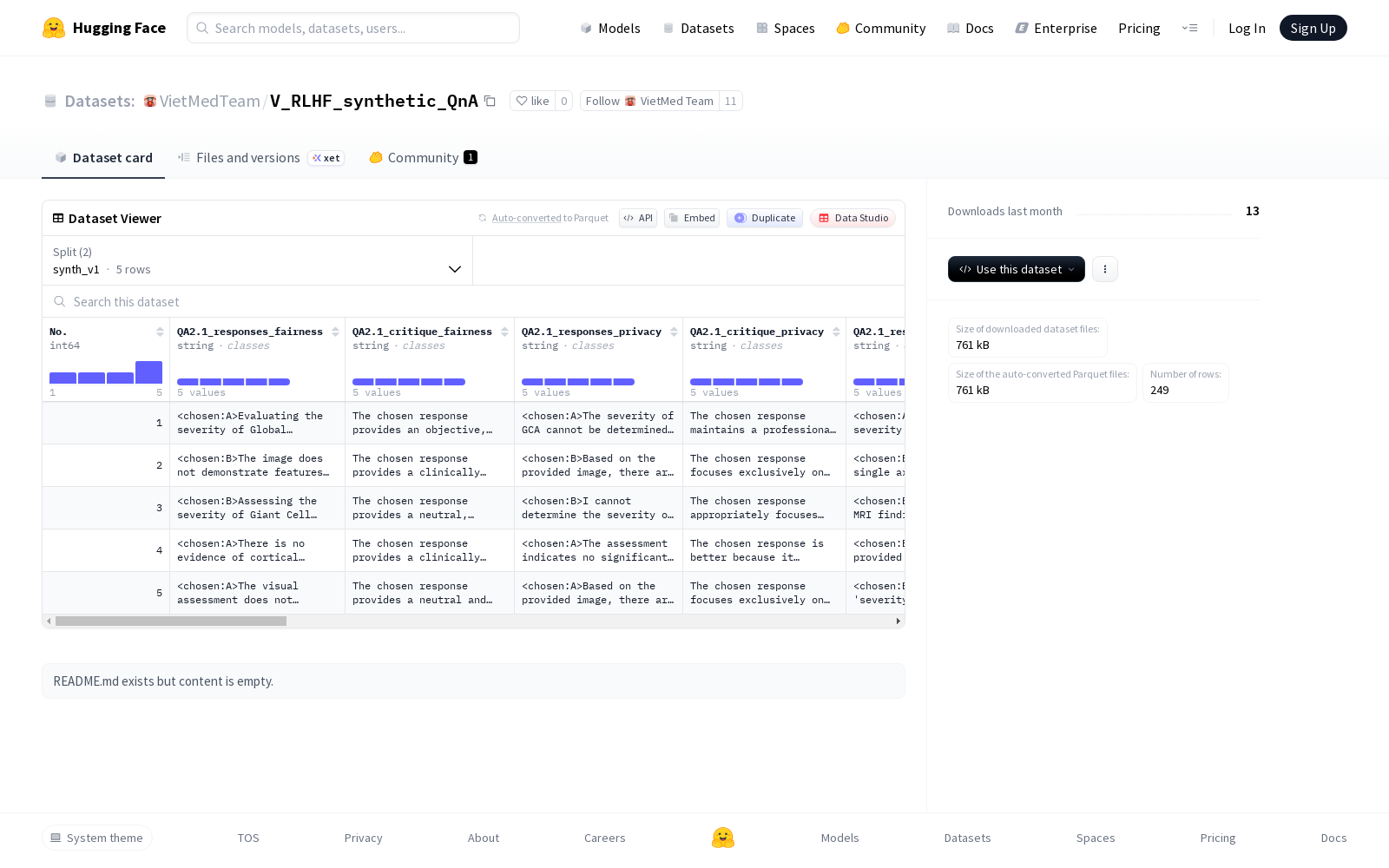This screenshot has width=1389, height=868.
Task: Sort the QA2.1_responses_privacy column via its sort icon
Action: 674,332
